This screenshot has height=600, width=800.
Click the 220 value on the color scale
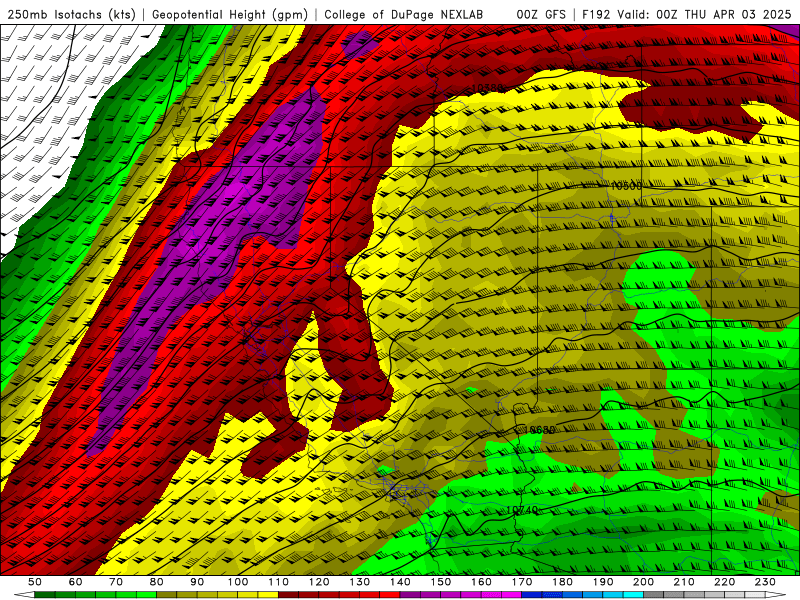click(724, 582)
